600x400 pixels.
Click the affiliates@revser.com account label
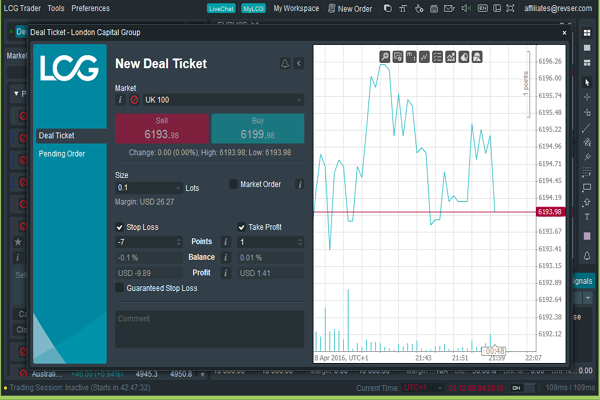pos(558,8)
